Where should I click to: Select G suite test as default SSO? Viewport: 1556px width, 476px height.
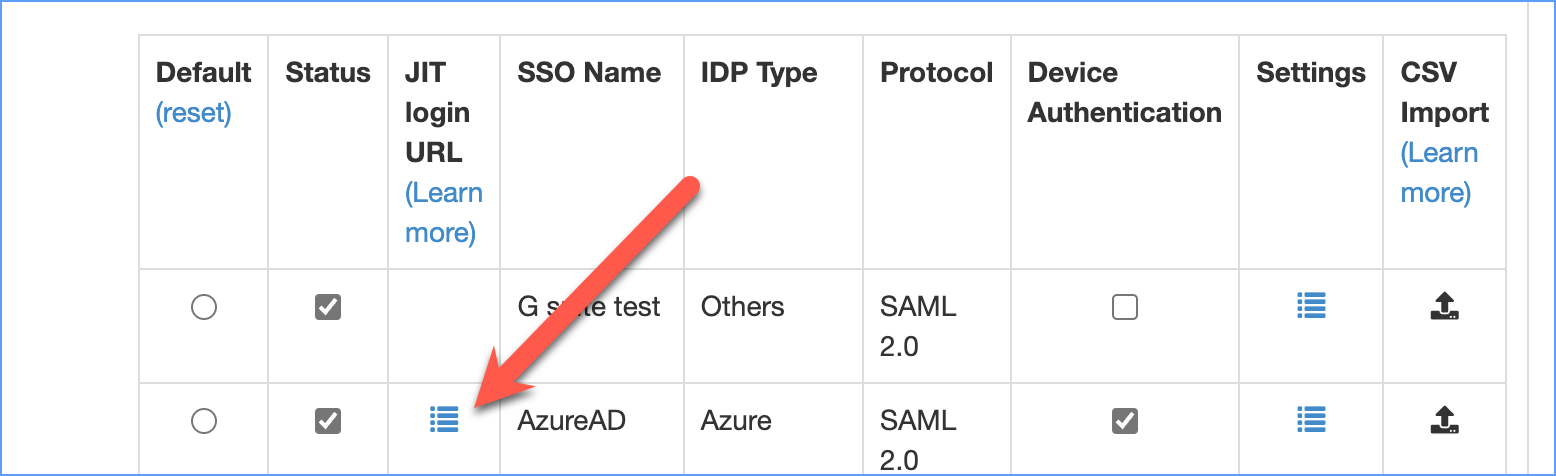[x=204, y=307]
